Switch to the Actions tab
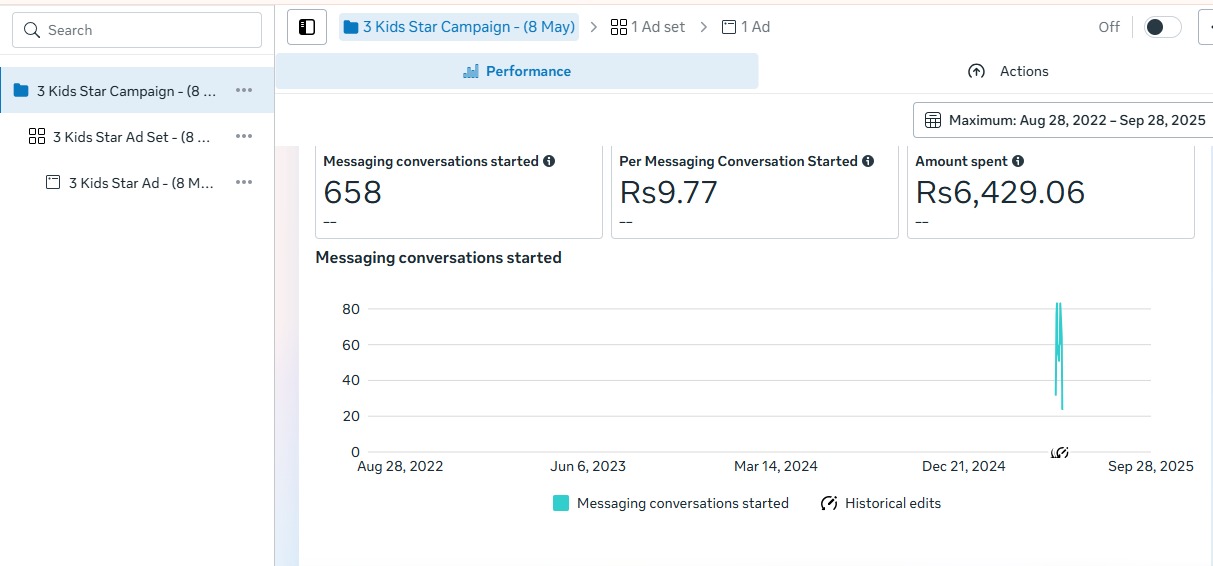1213x566 pixels. click(x=1008, y=71)
